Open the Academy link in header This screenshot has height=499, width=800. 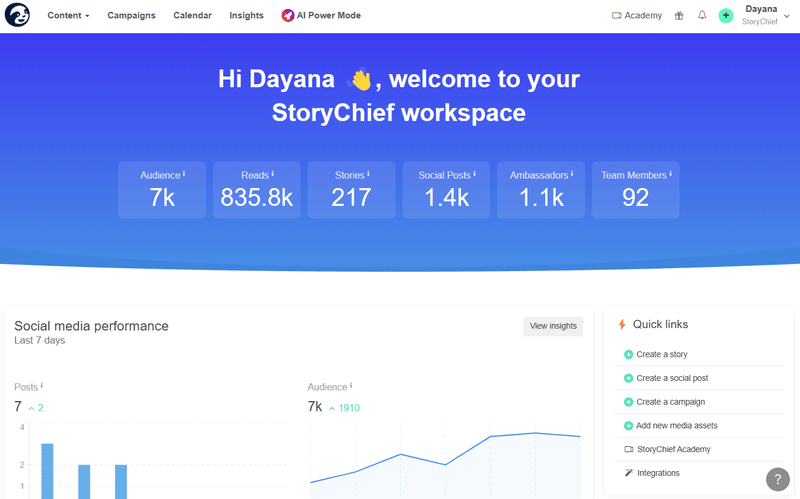click(x=637, y=15)
